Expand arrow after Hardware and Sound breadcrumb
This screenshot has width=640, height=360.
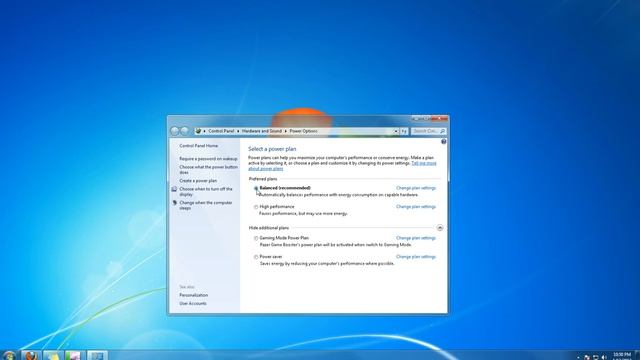click(286, 131)
